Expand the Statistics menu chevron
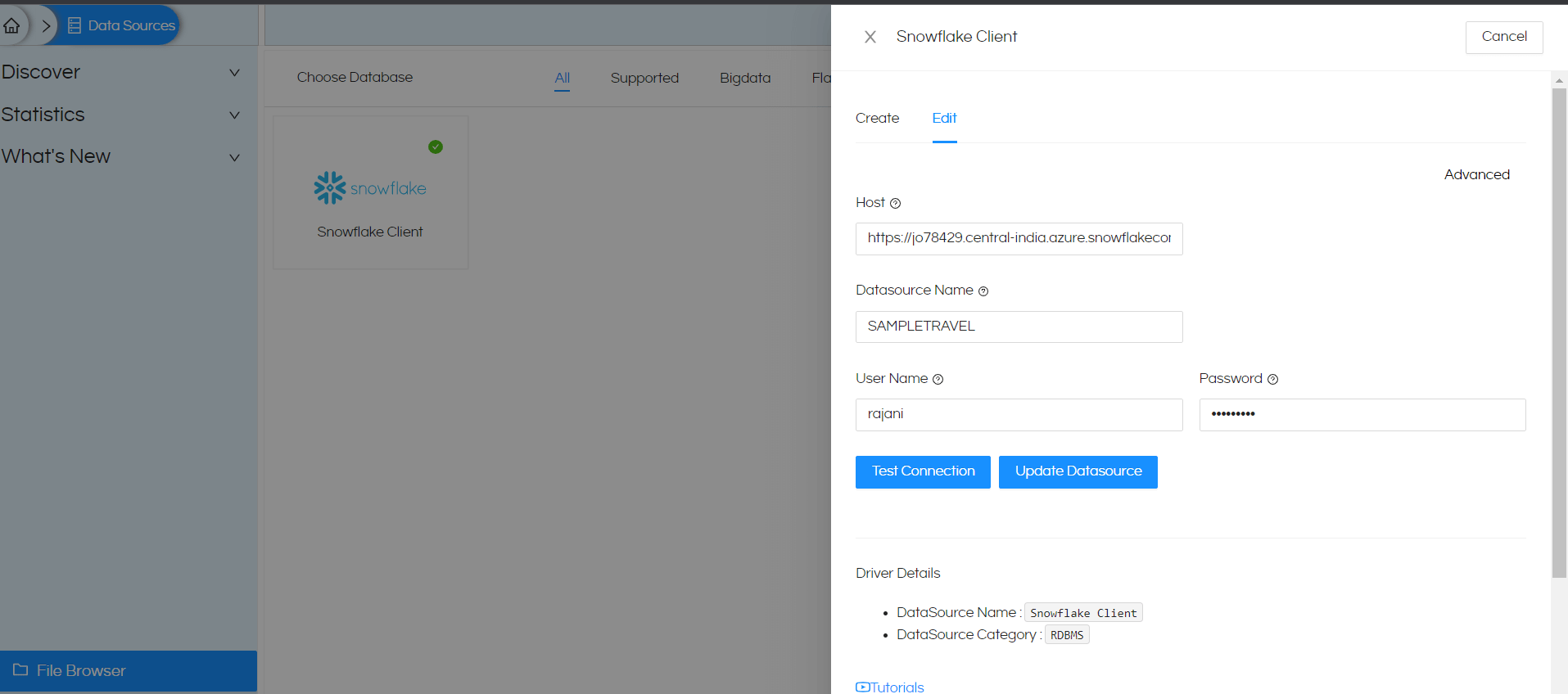The height and width of the screenshot is (694, 1568). pos(234,115)
